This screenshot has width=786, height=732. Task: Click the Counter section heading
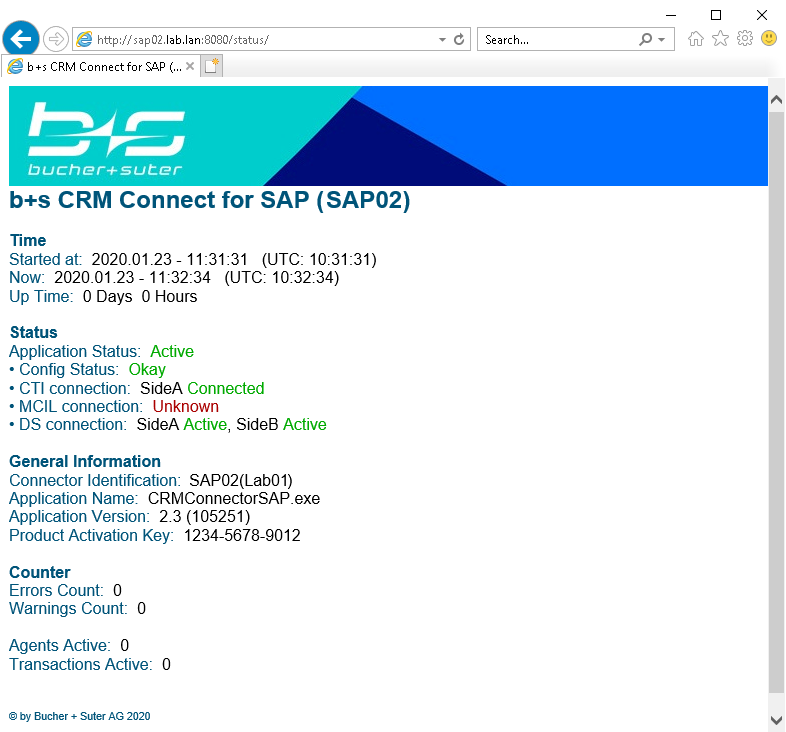pos(40,573)
